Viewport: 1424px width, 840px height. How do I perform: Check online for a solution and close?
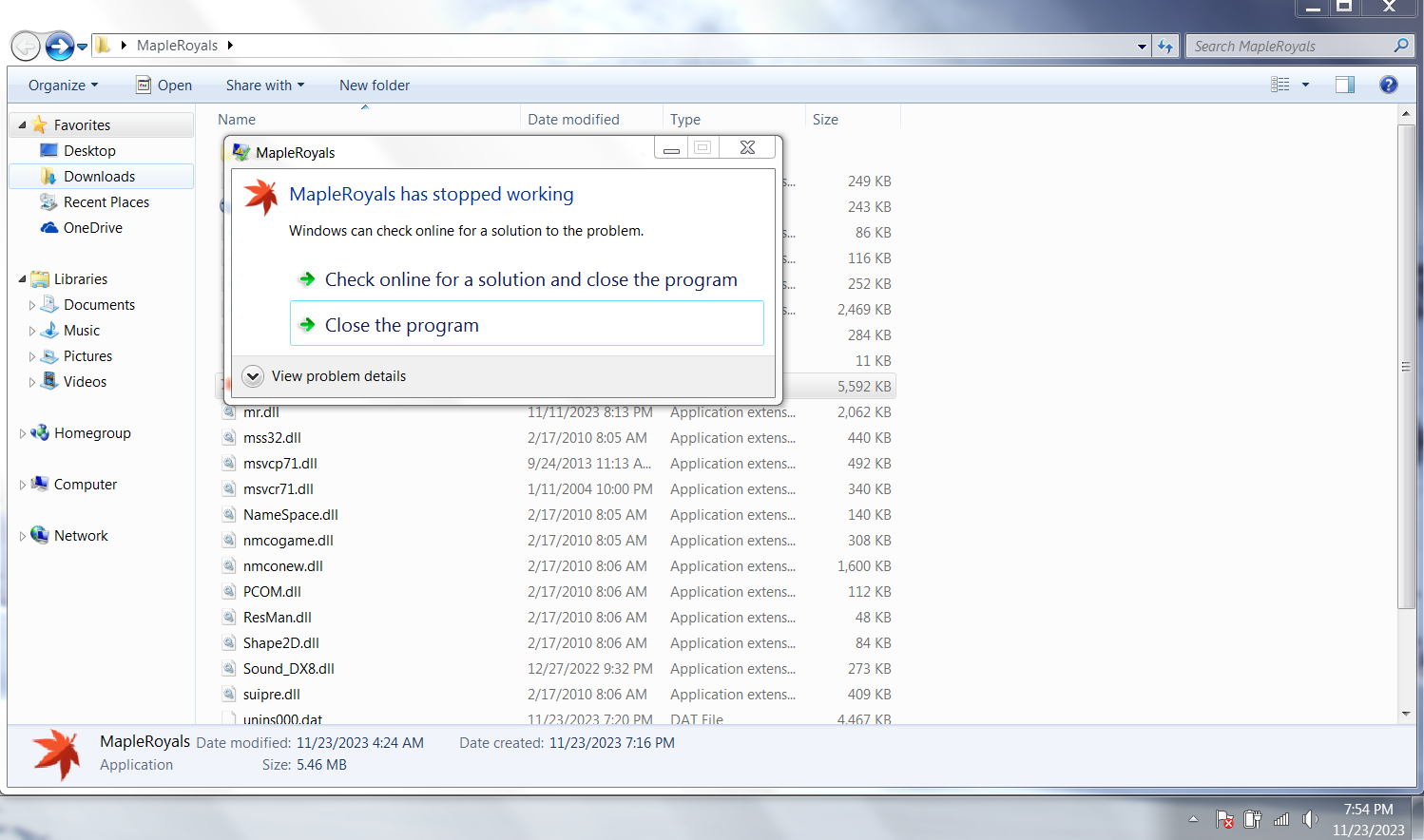(529, 279)
